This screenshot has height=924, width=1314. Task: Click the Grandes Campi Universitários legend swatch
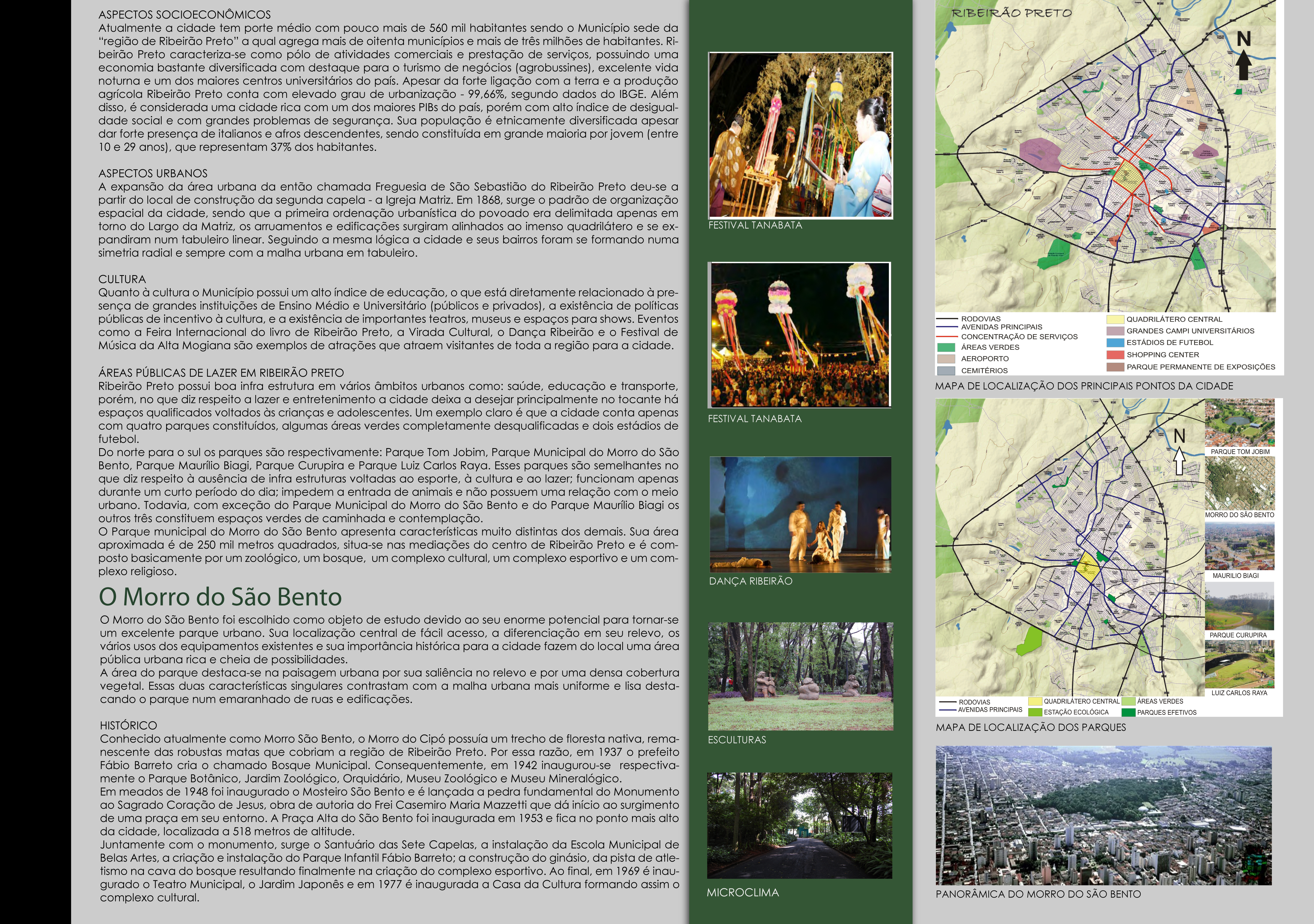click(1115, 331)
